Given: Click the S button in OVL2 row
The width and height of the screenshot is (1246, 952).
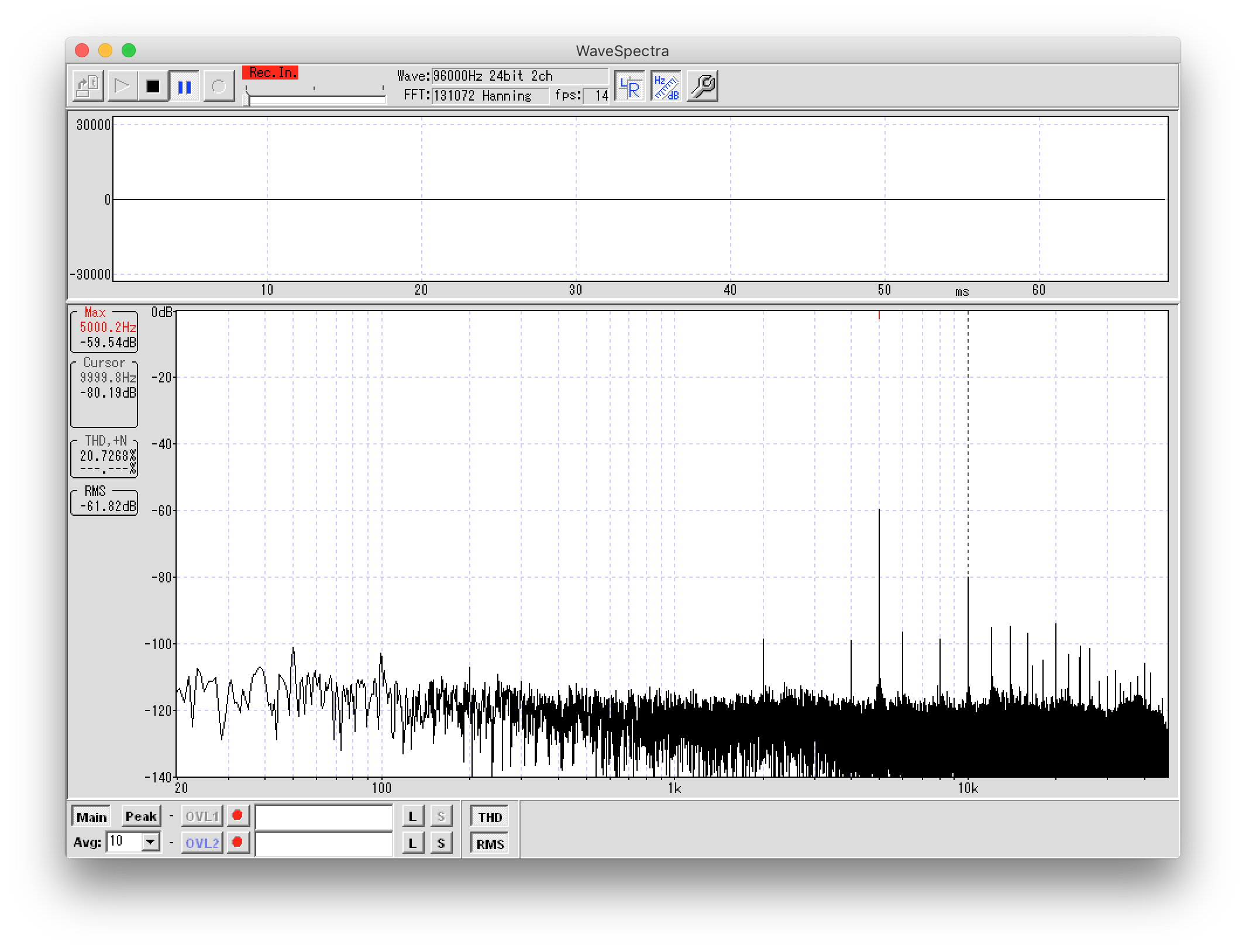Looking at the screenshot, I should (441, 843).
